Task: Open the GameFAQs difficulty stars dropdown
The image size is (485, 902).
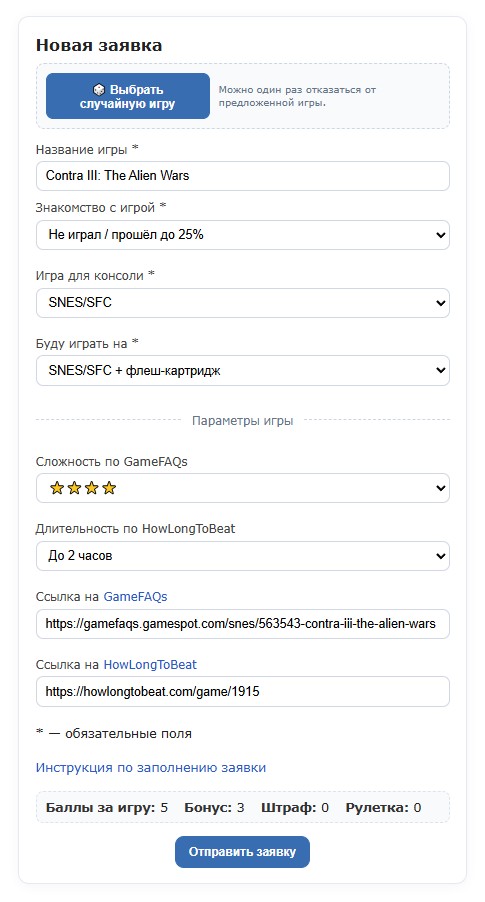Action: (x=242, y=488)
